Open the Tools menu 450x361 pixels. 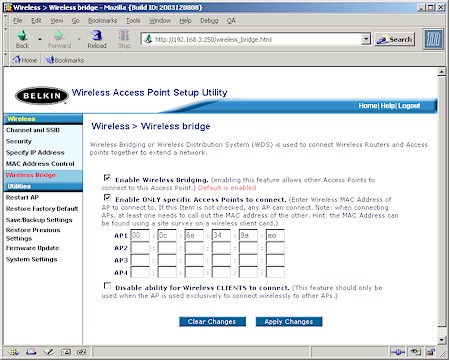133,21
